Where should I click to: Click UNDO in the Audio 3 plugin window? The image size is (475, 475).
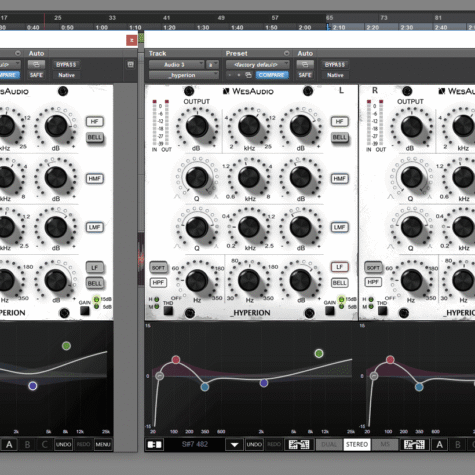pyautogui.click(x=254, y=445)
